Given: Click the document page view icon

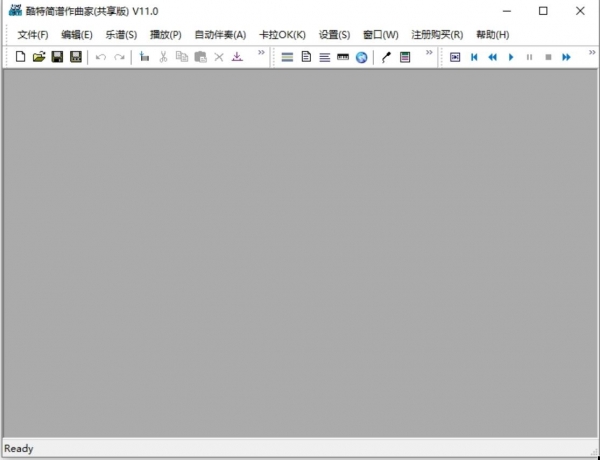Looking at the screenshot, I should click(x=306, y=57).
